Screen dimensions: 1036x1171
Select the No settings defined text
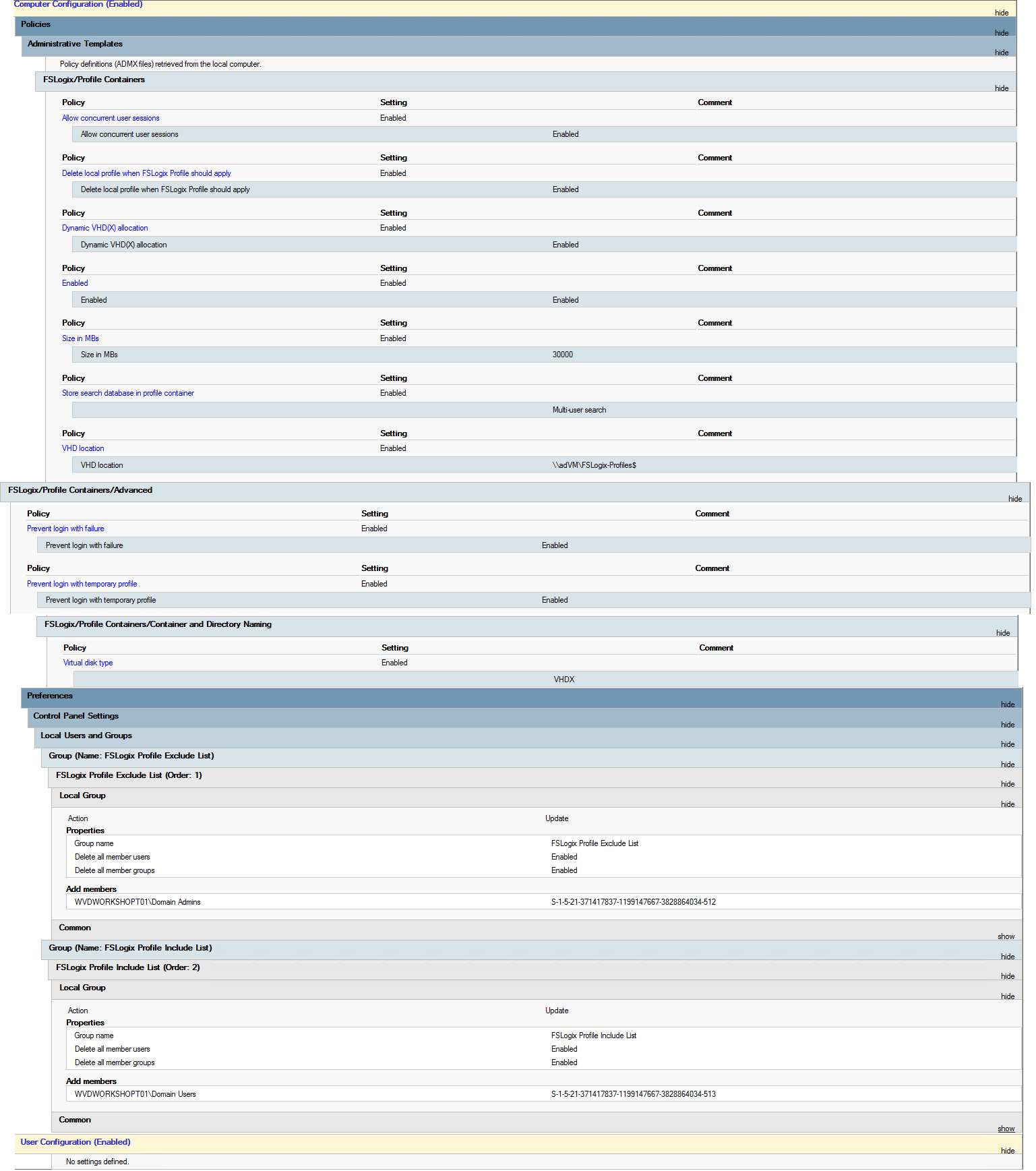point(97,1162)
